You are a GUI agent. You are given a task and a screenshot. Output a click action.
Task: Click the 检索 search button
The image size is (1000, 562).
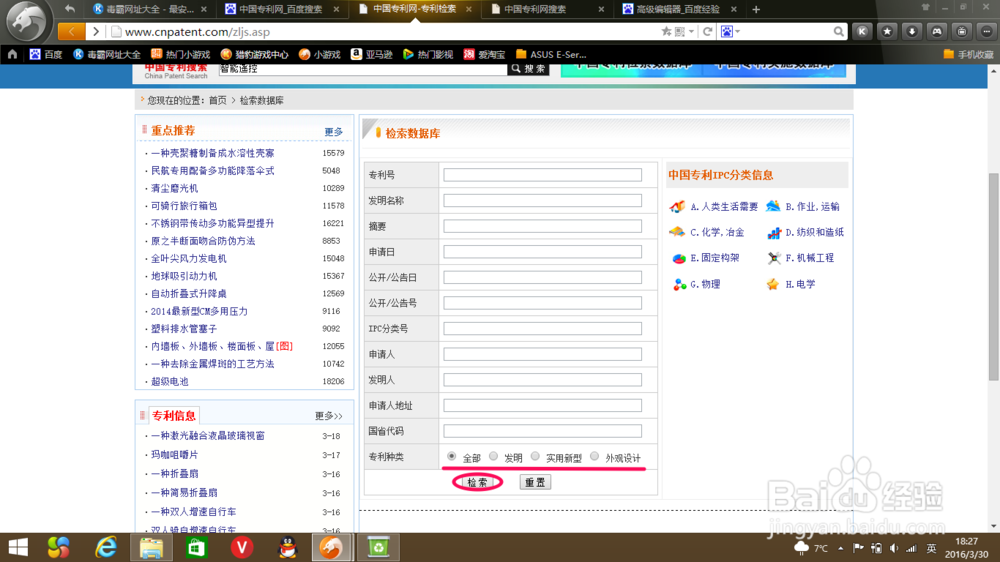[477, 482]
